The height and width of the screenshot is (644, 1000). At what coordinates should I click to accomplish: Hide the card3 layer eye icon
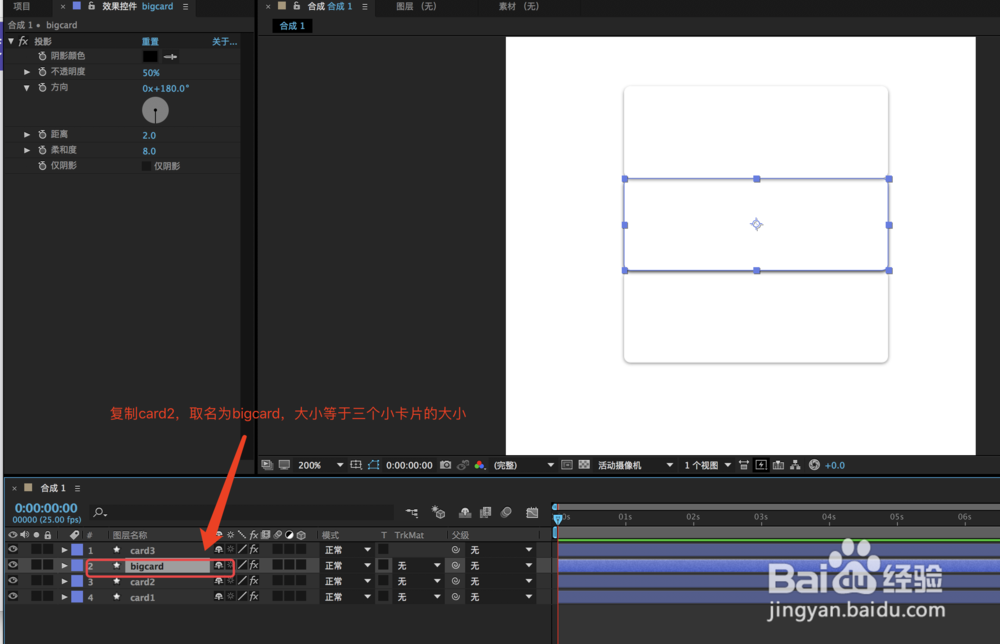pos(13,550)
